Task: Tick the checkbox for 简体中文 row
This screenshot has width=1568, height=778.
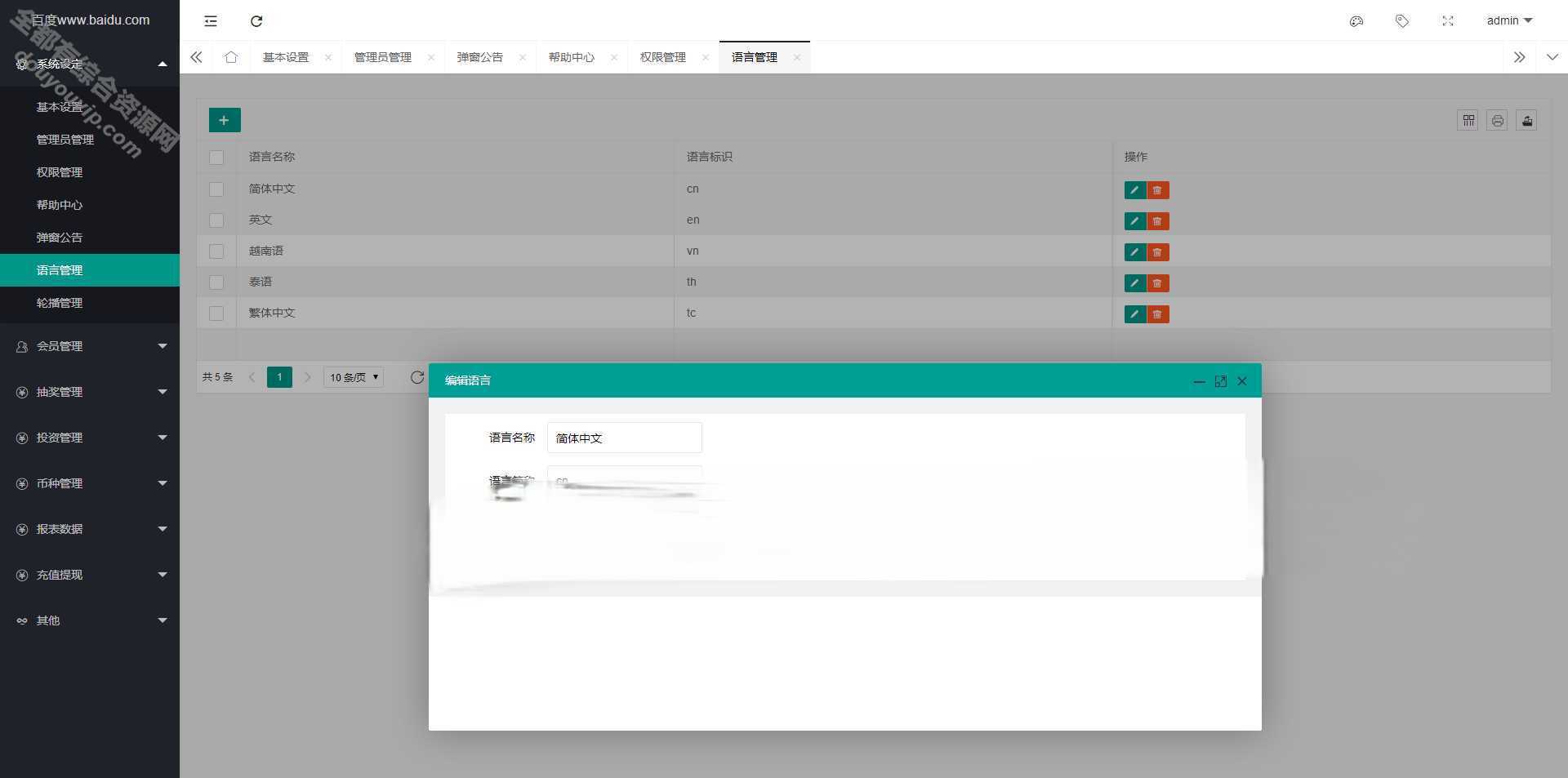Action: point(216,189)
